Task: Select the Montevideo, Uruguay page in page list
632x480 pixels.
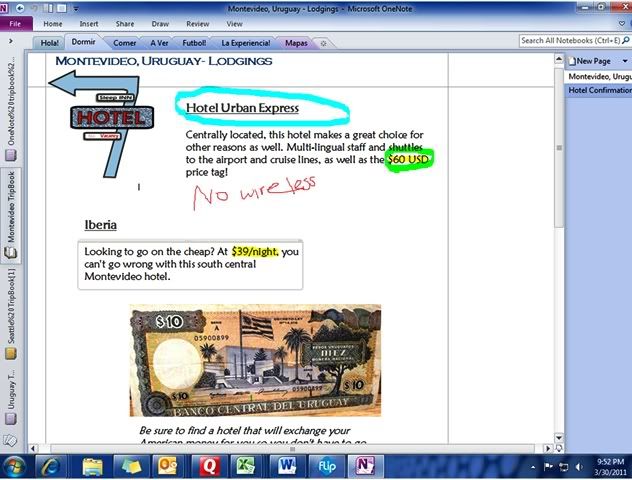Action: tap(599, 77)
